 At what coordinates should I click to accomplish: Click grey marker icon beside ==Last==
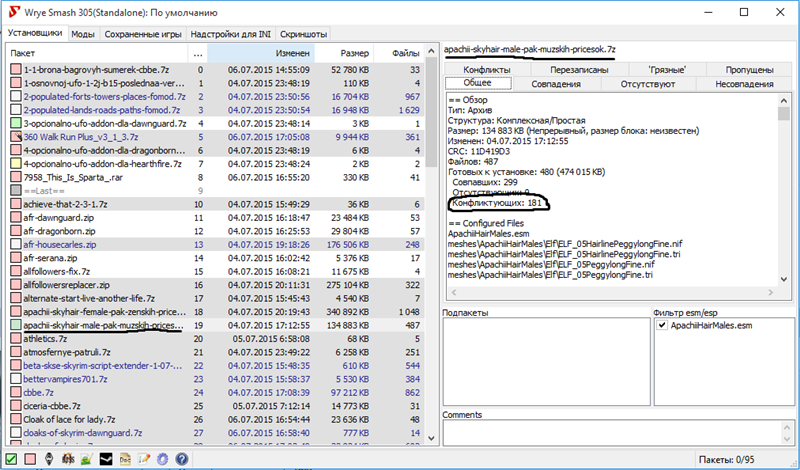click(16, 190)
